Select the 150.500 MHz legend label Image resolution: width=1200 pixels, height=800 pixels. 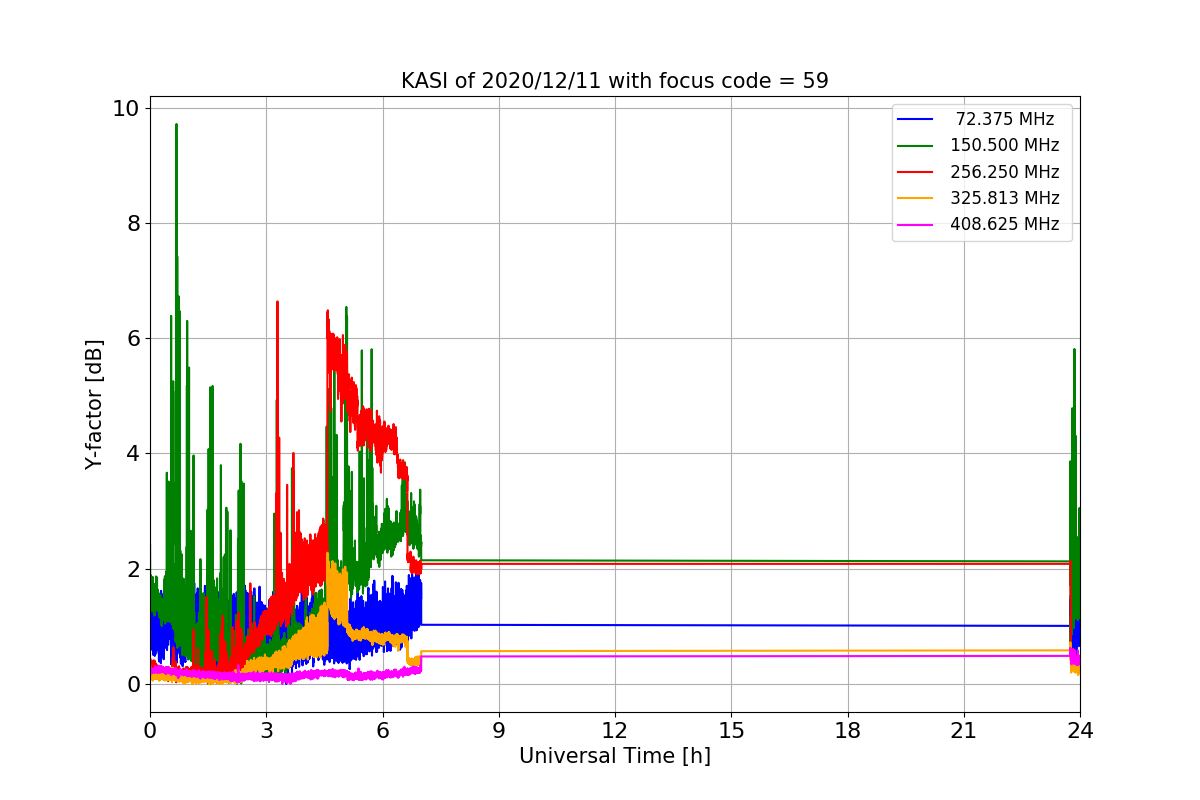[1005, 145]
